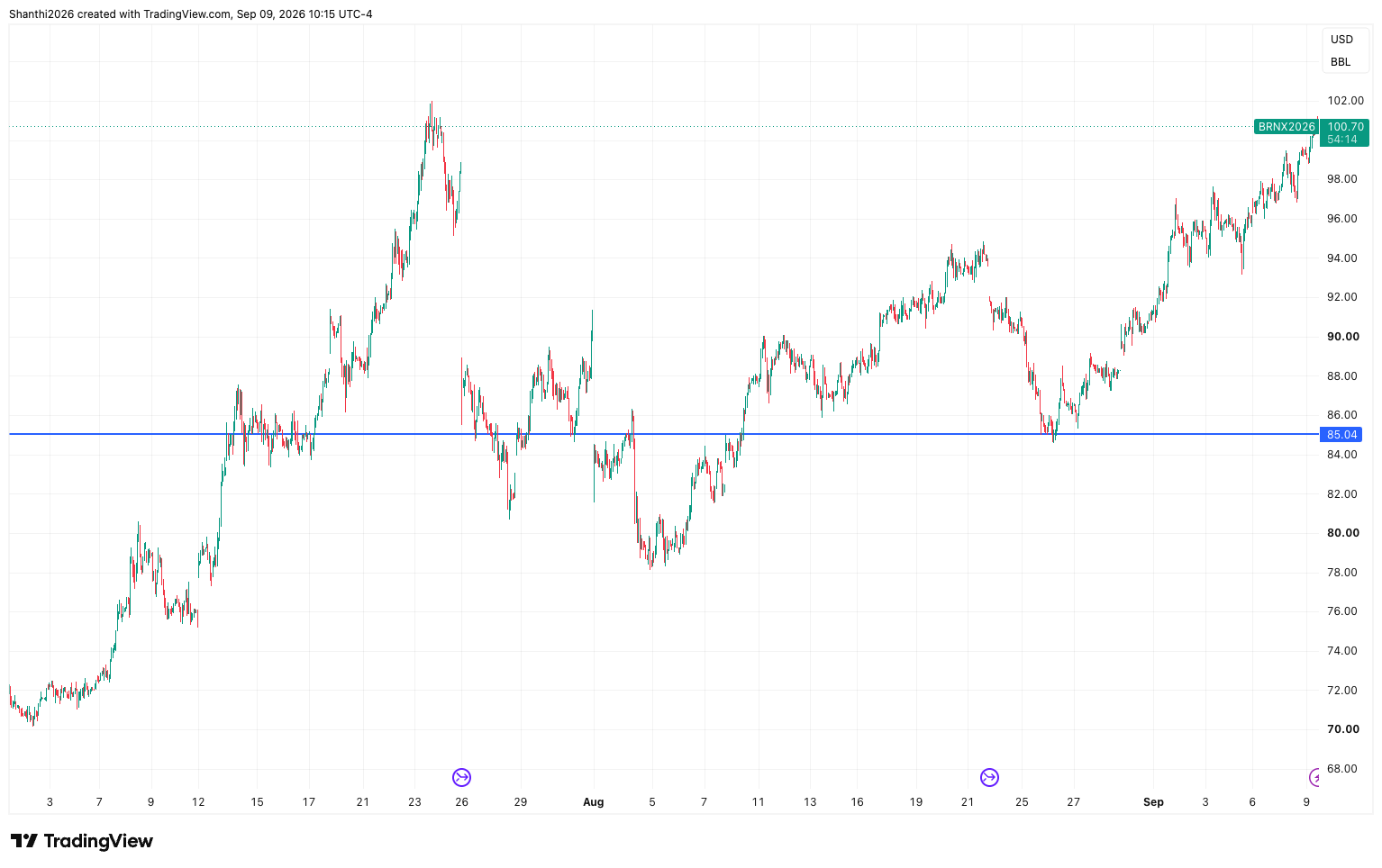Screen dimensions: 1382x868
Task: Select the bold 70.00 price level
Action: (1343, 729)
